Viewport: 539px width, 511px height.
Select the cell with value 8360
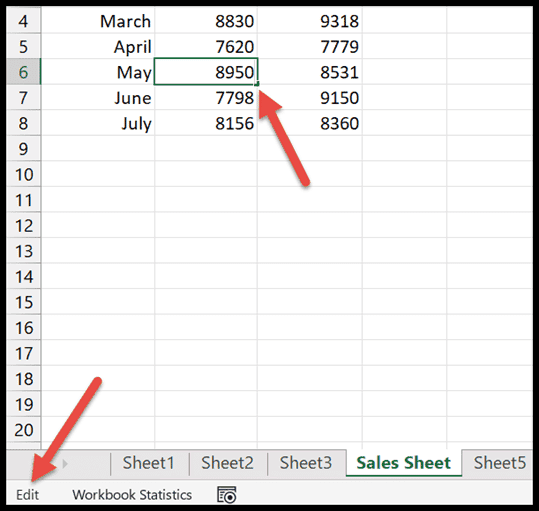coord(310,123)
